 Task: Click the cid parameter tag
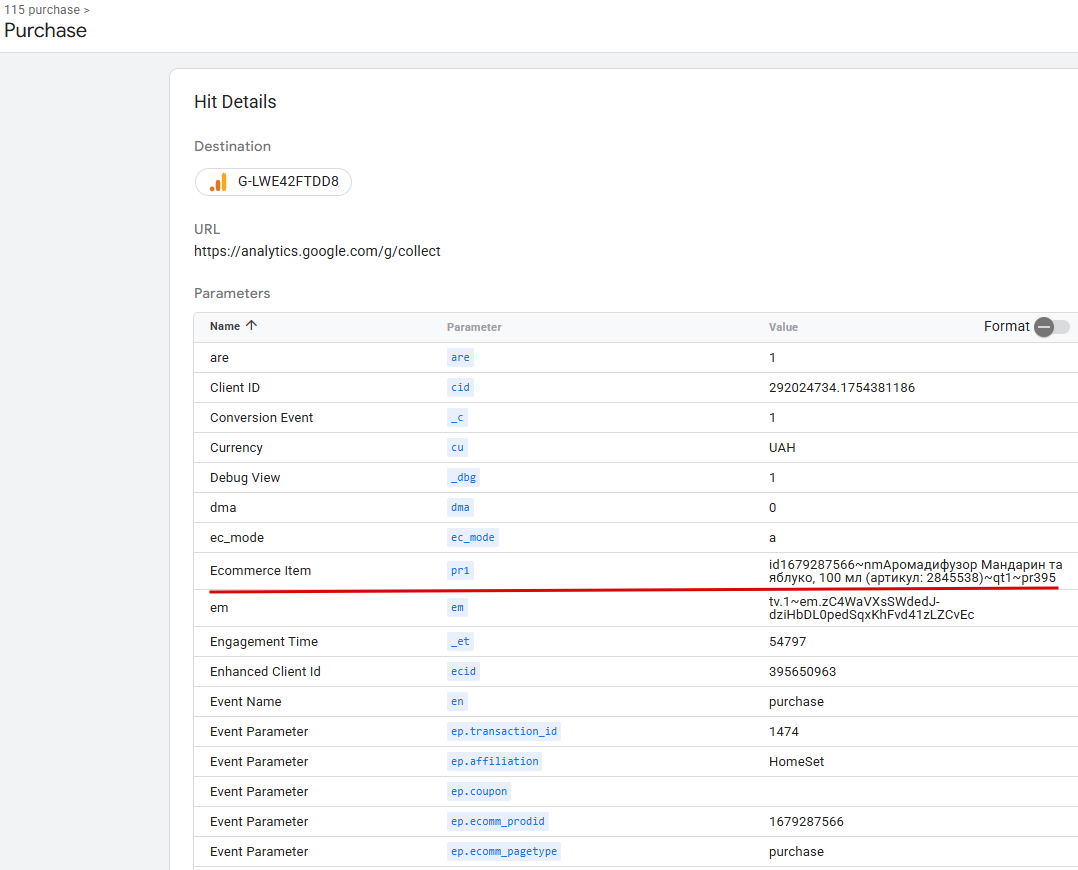pos(460,387)
